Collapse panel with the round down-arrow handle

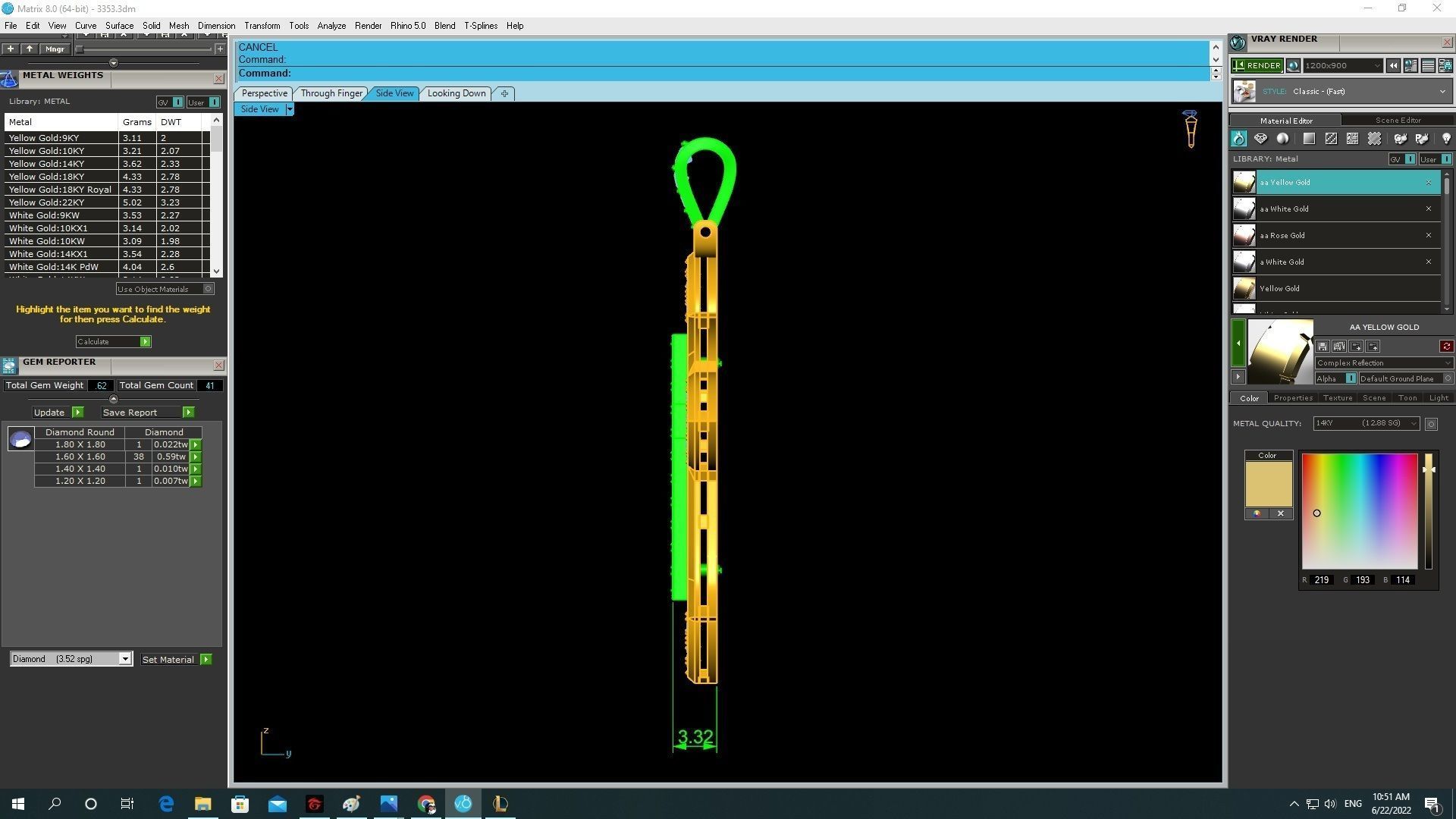click(114, 63)
